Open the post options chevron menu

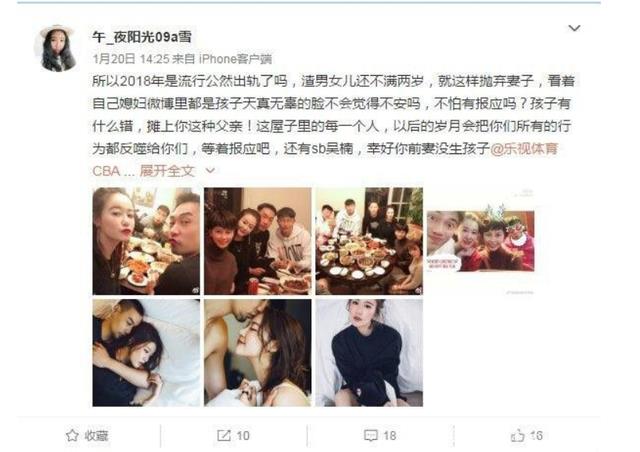[574, 28]
